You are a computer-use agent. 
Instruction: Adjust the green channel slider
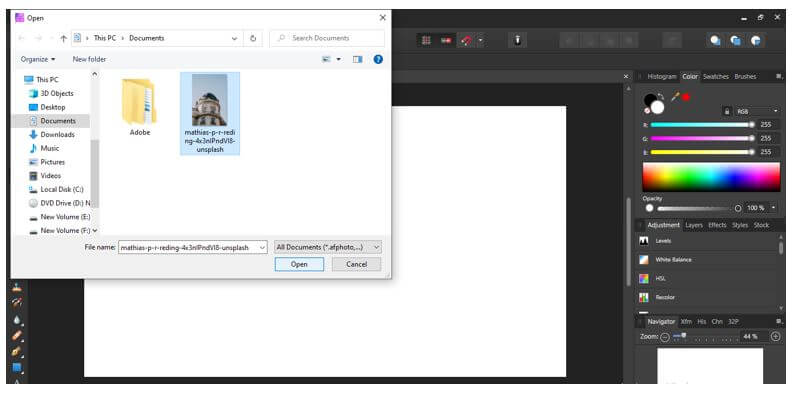pyautogui.click(x=701, y=138)
